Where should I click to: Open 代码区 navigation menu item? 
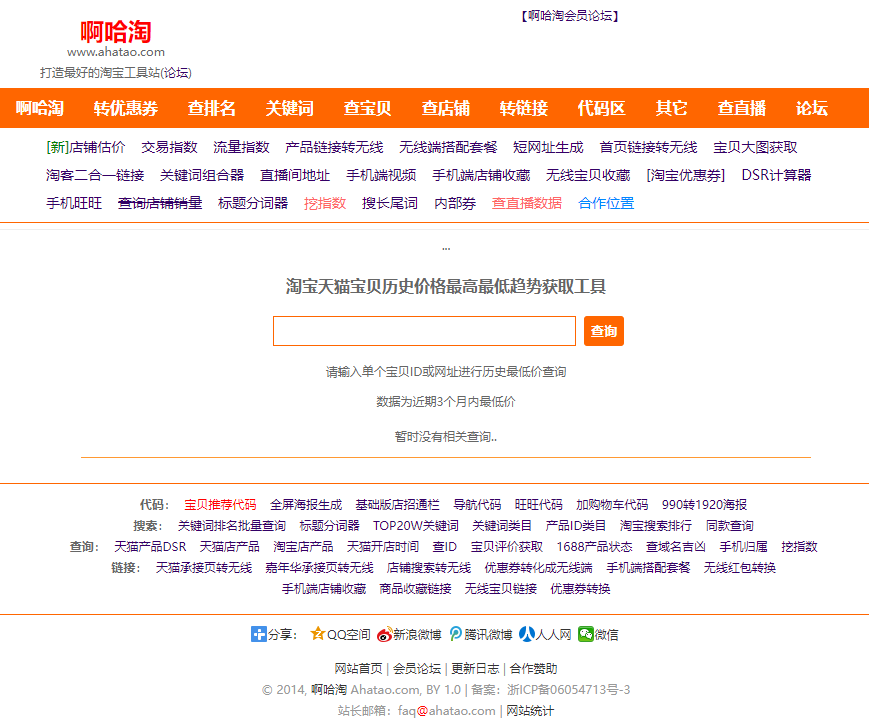(x=601, y=109)
